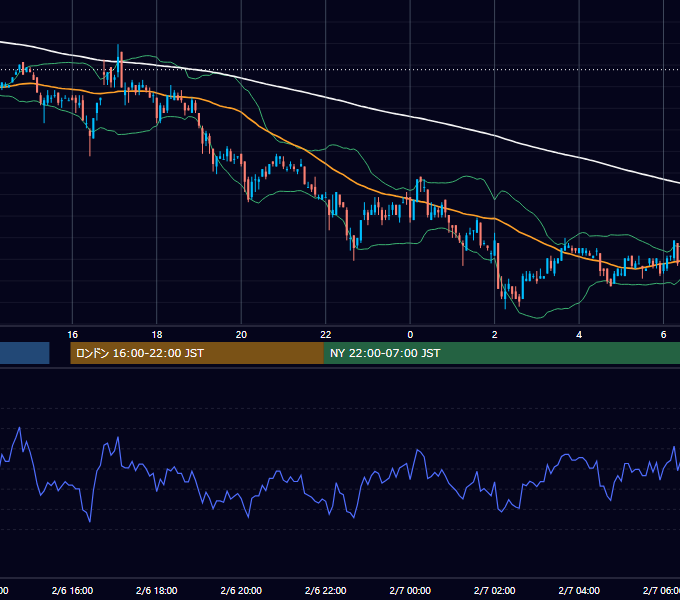
Task: Click the hour 0 axis label
Action: (x=410, y=334)
